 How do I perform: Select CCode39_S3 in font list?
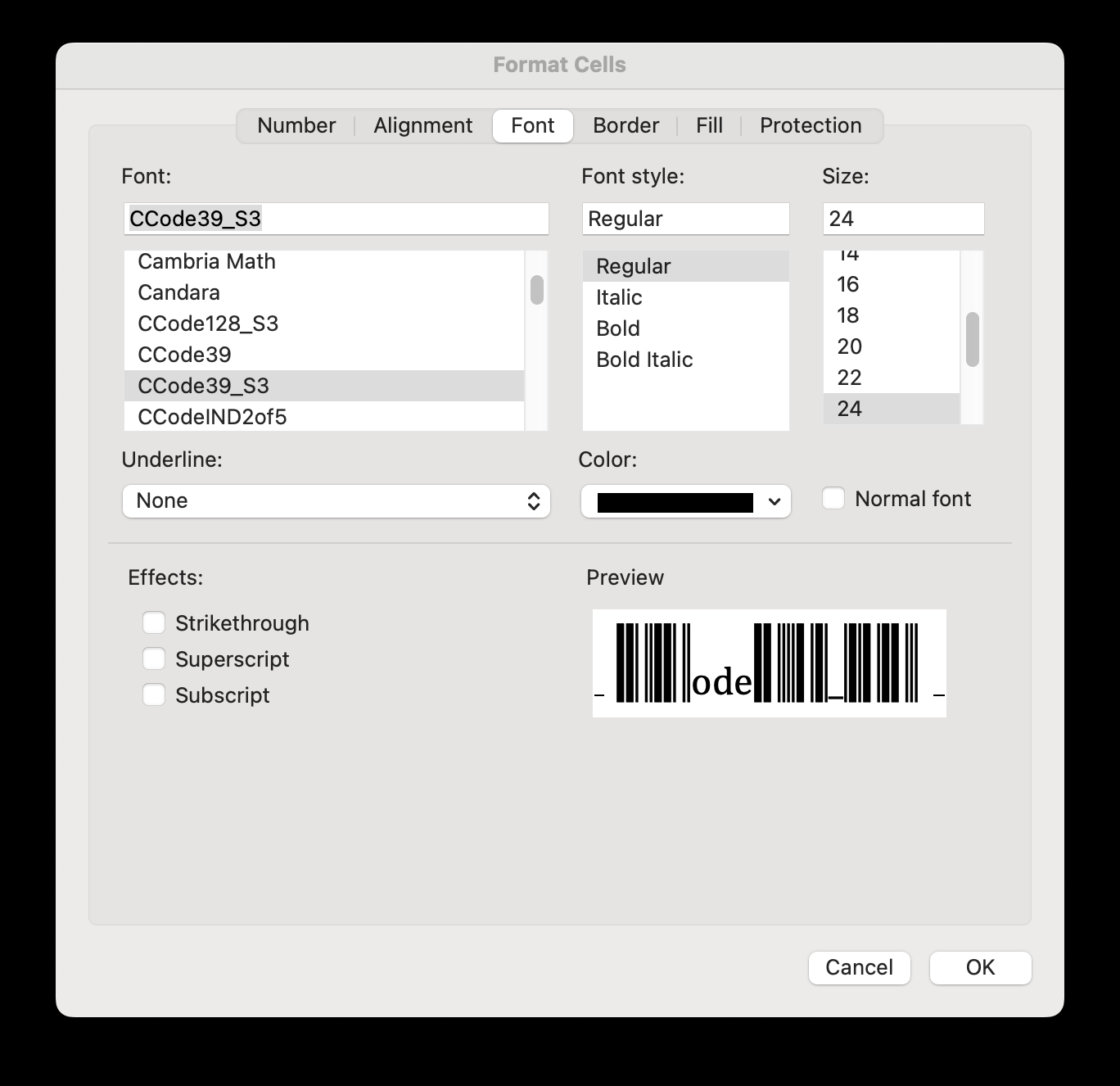(x=324, y=386)
